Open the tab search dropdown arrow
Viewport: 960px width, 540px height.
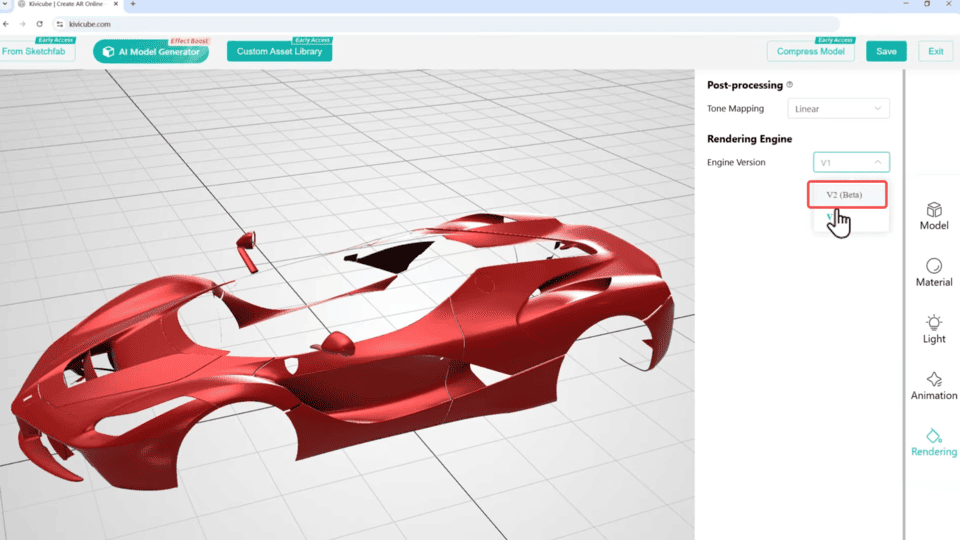[x=5, y=4]
